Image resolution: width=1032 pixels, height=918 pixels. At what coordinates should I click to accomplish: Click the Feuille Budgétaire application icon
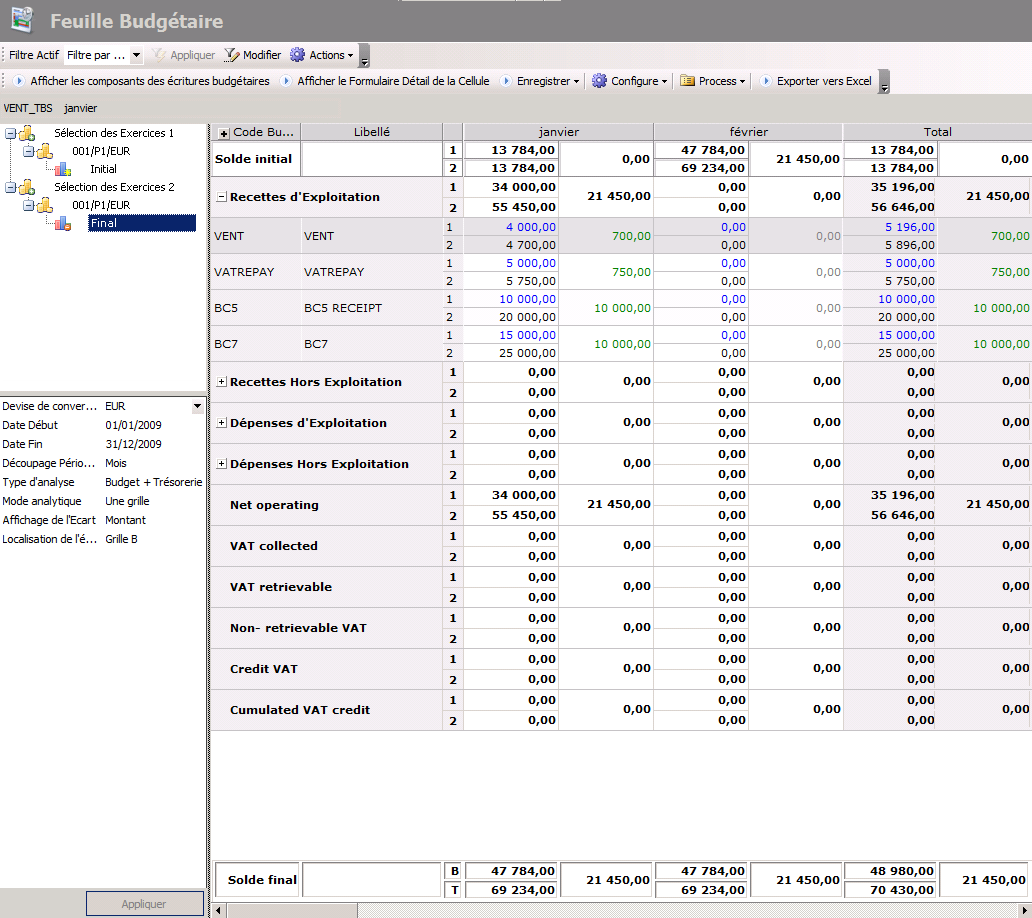[22, 20]
